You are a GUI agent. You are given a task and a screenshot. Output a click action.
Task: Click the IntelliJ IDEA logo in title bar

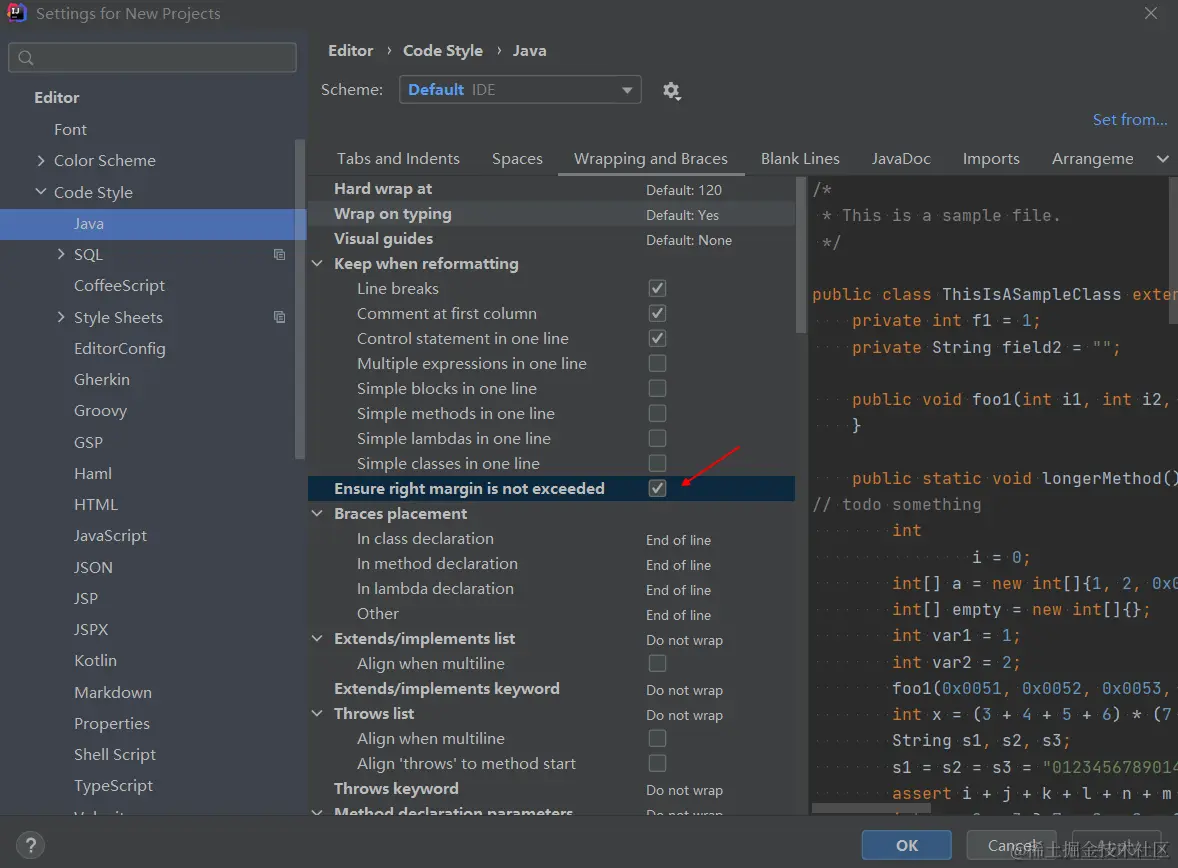click(x=16, y=13)
